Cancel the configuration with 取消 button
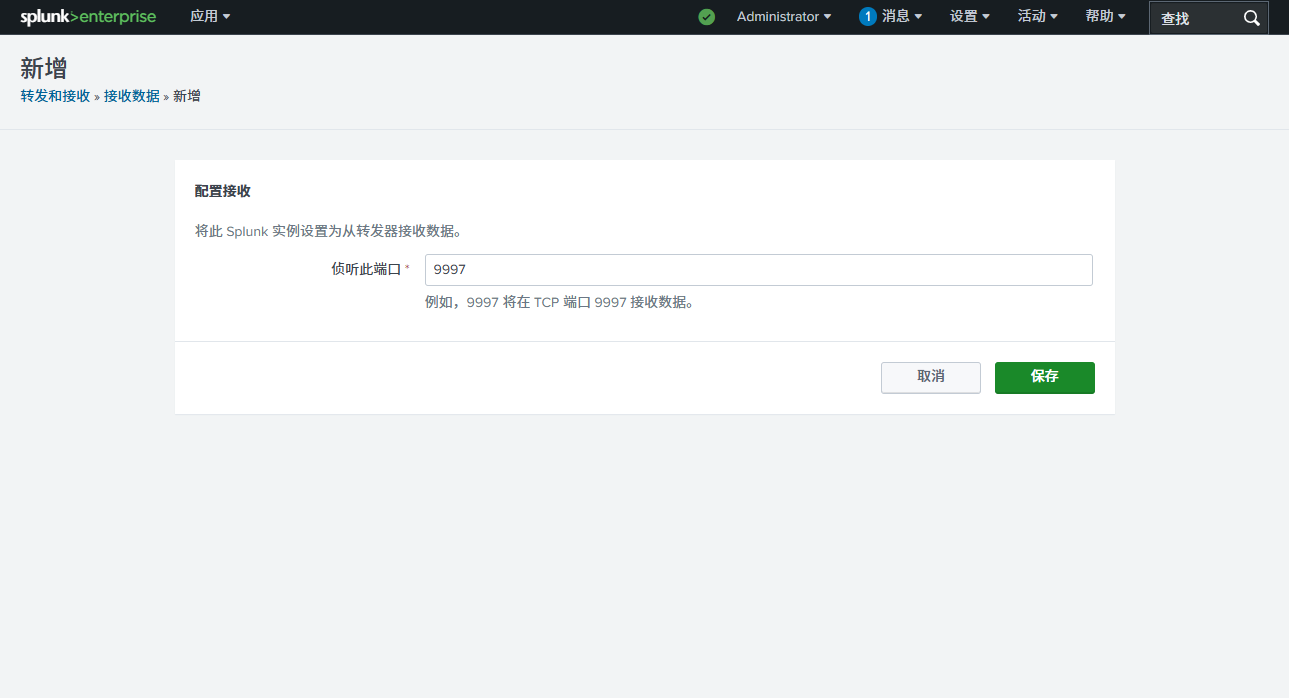Screen dimensions: 1289x698 (x=930, y=377)
